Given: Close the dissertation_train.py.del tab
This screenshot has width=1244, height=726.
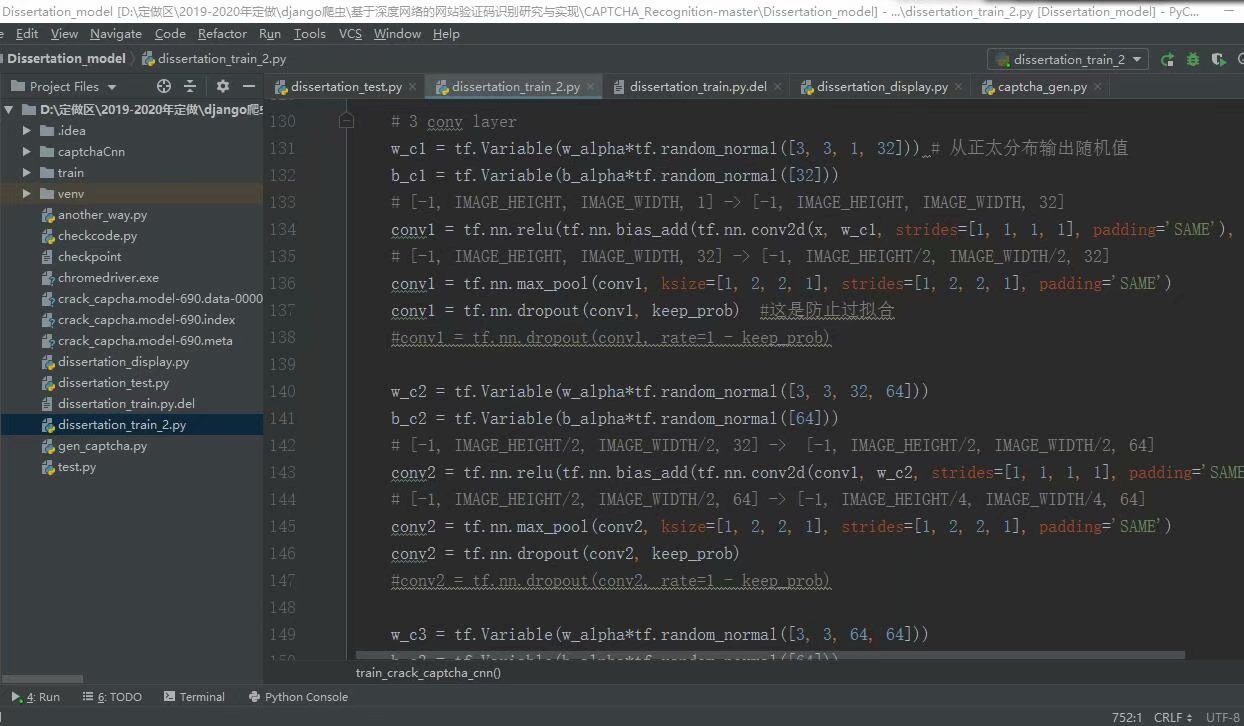Looking at the screenshot, I should tap(777, 87).
